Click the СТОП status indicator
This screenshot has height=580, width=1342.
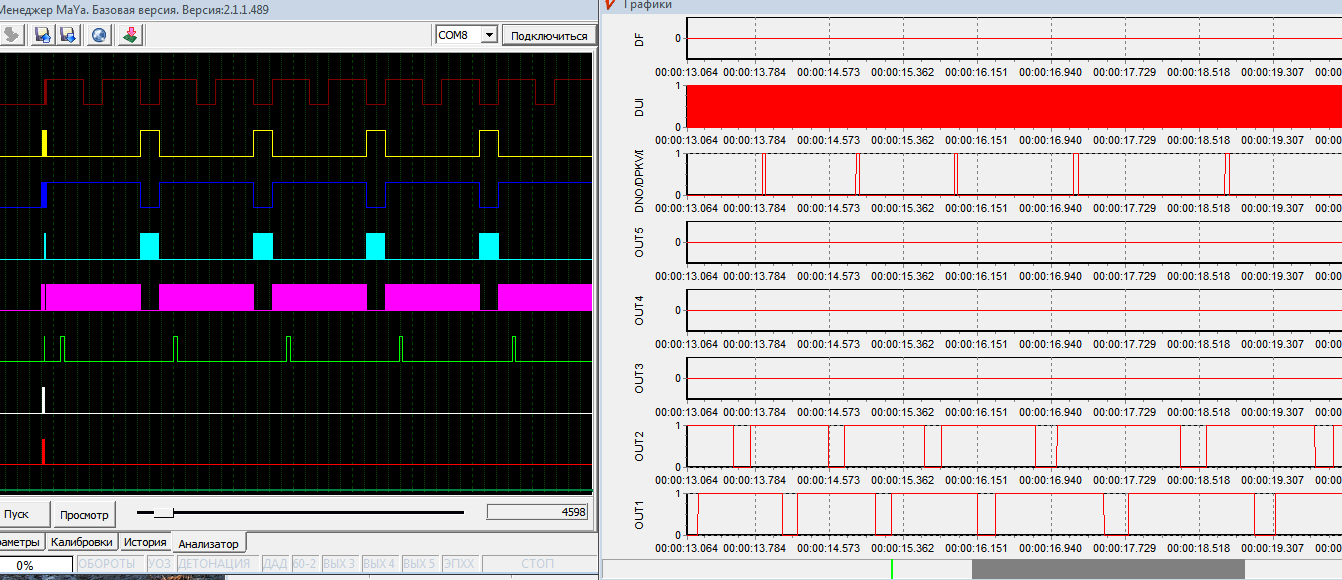(537, 564)
